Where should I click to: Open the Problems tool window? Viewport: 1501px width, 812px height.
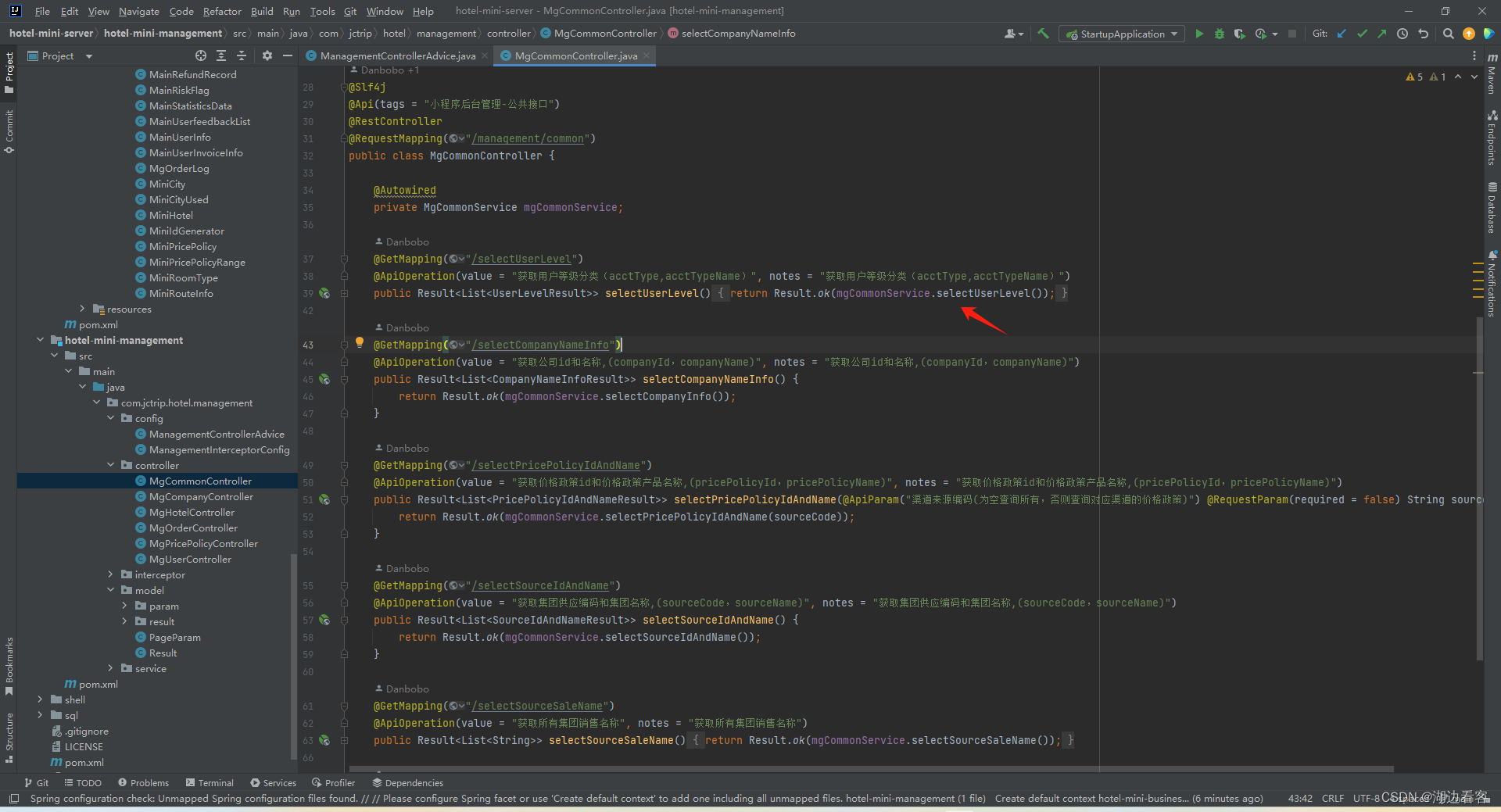[143, 783]
